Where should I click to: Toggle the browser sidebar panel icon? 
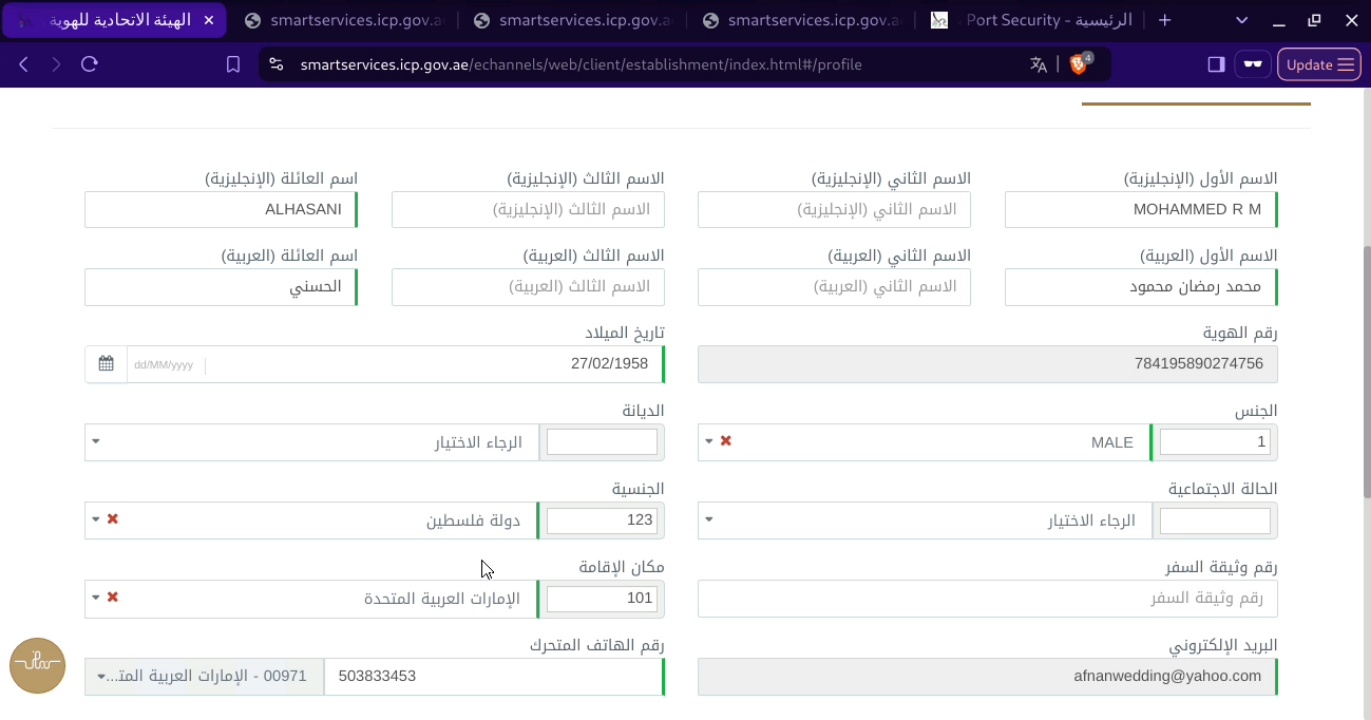pos(1216,64)
